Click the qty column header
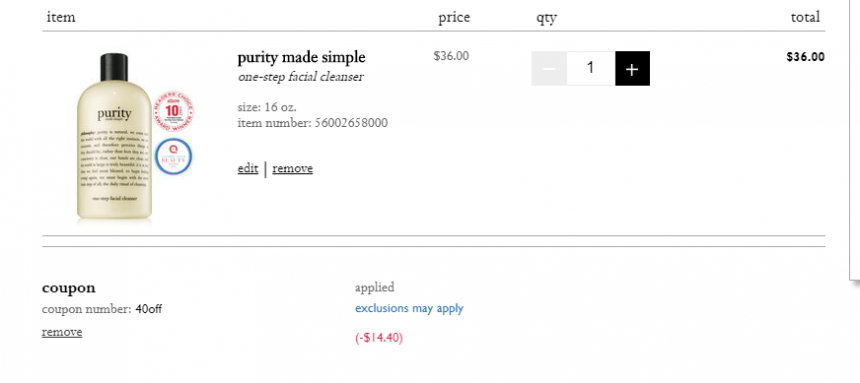 (546, 18)
